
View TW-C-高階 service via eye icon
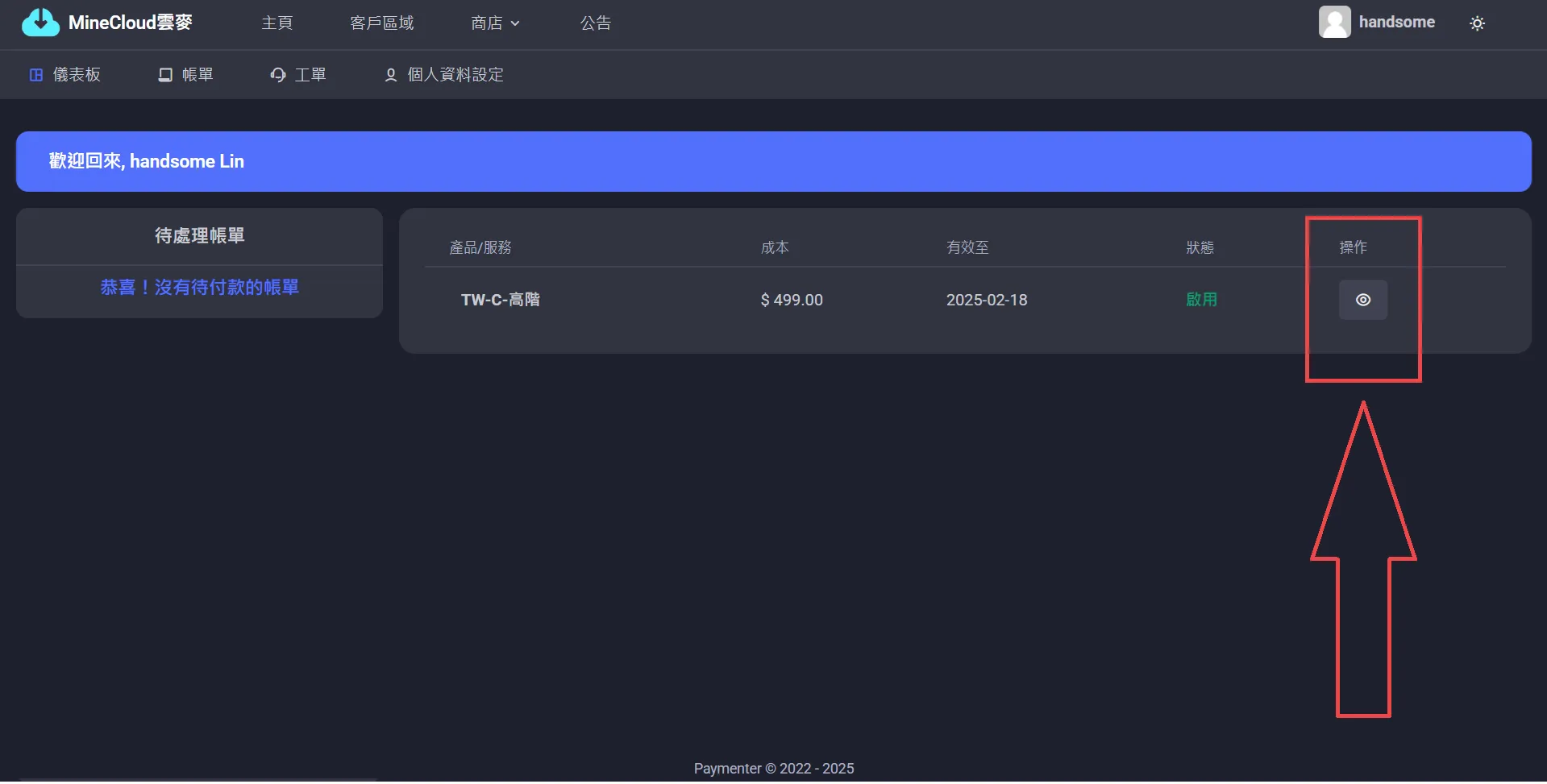pyautogui.click(x=1362, y=300)
